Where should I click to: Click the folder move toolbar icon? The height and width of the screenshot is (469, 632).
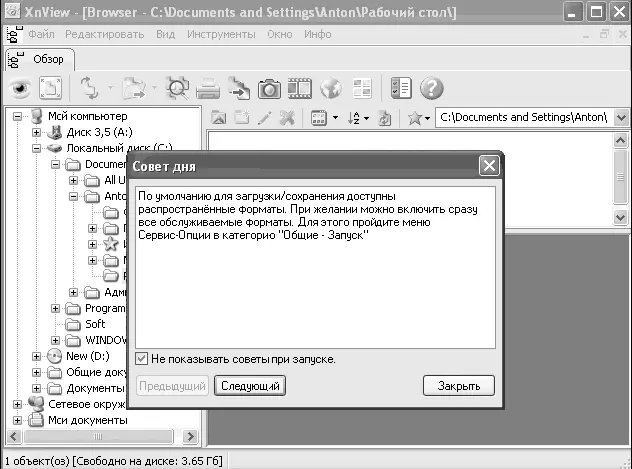point(134,88)
